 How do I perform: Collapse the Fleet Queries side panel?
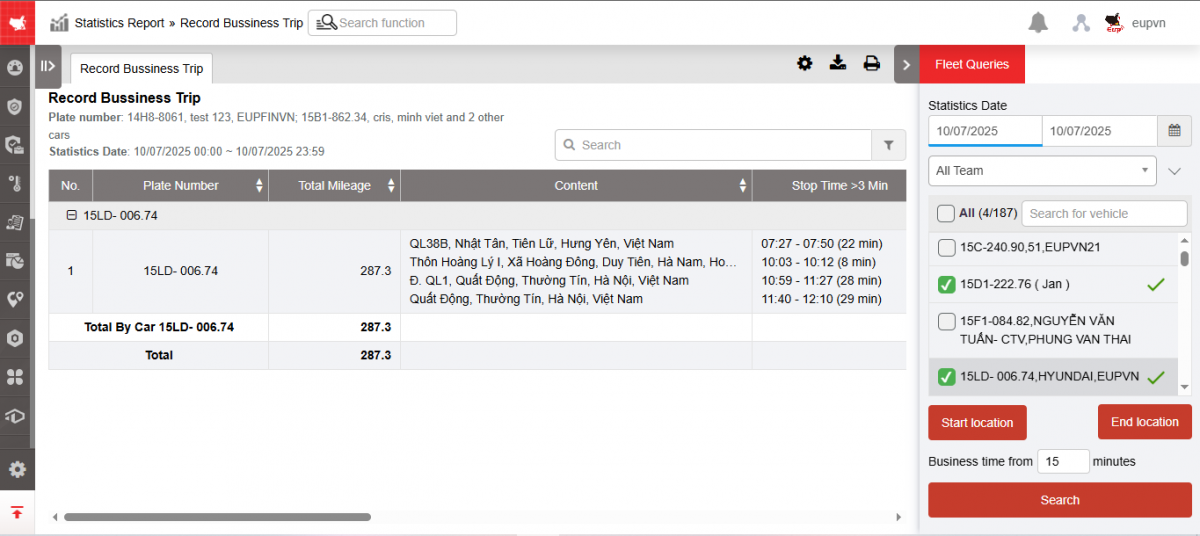pos(906,65)
